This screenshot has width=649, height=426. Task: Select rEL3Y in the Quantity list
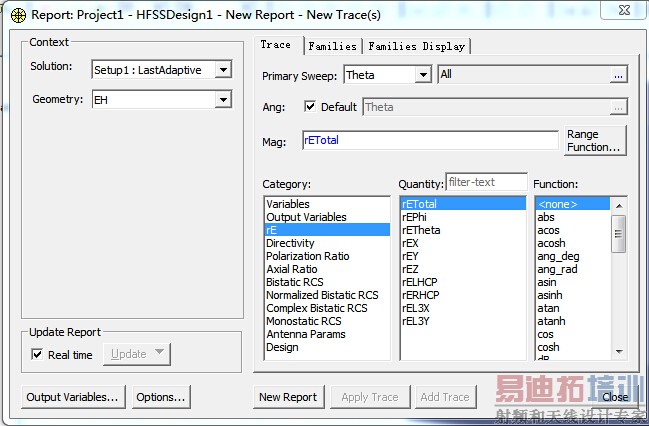[x=463, y=321]
